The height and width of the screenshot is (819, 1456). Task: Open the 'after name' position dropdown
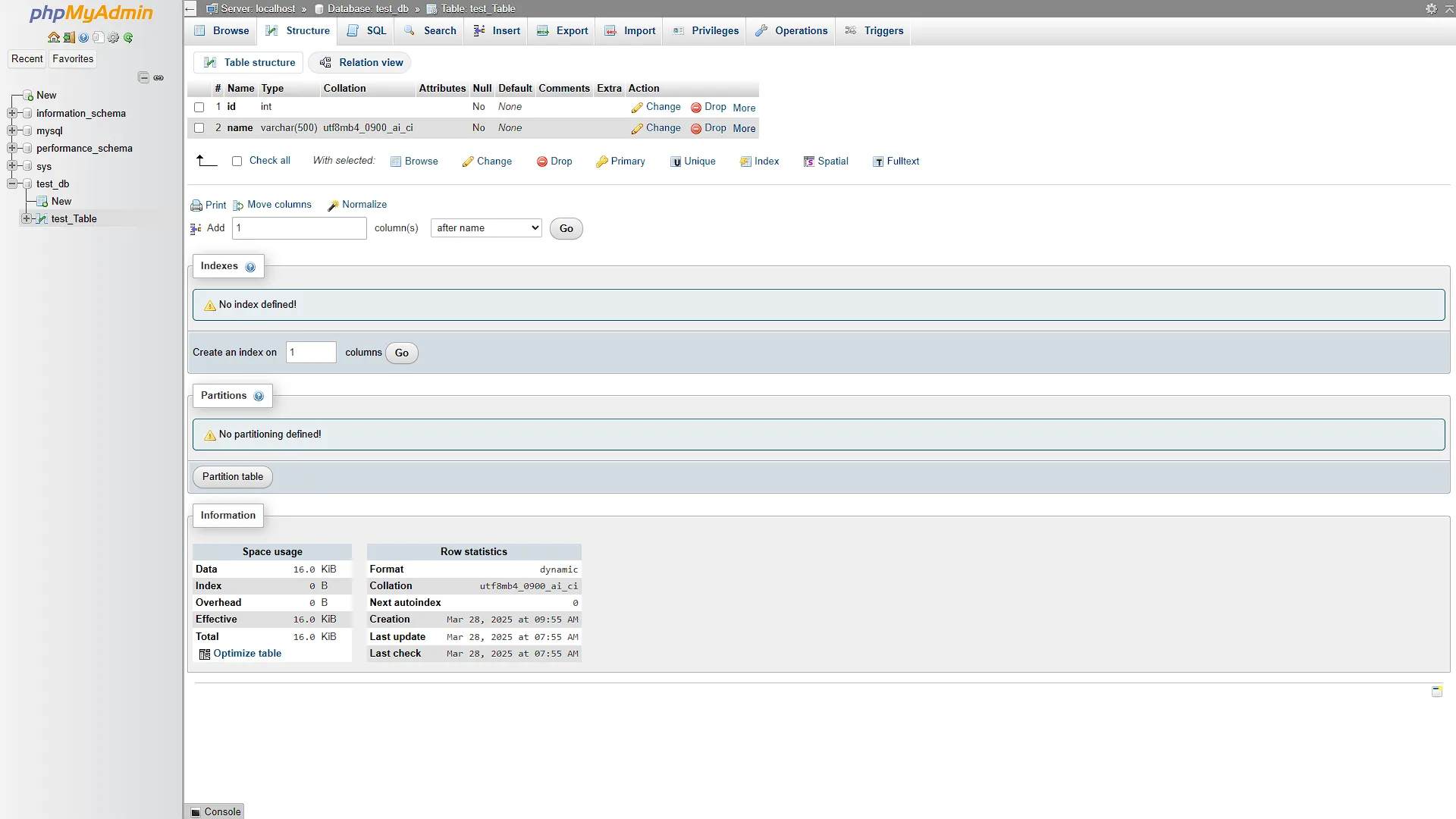486,228
